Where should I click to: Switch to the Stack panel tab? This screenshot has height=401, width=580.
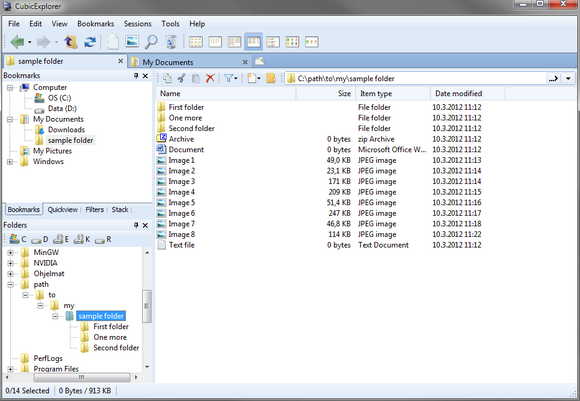120,209
